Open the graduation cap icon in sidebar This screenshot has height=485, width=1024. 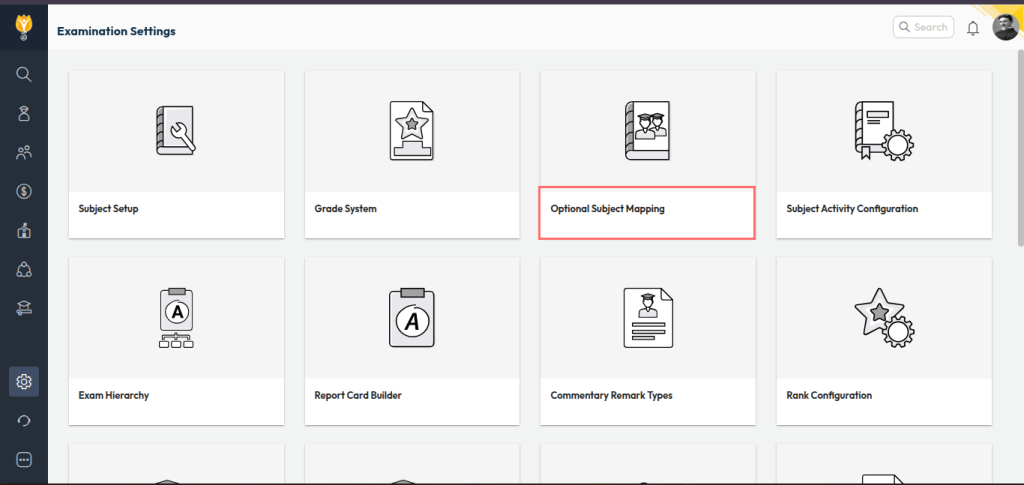pyautogui.click(x=24, y=309)
